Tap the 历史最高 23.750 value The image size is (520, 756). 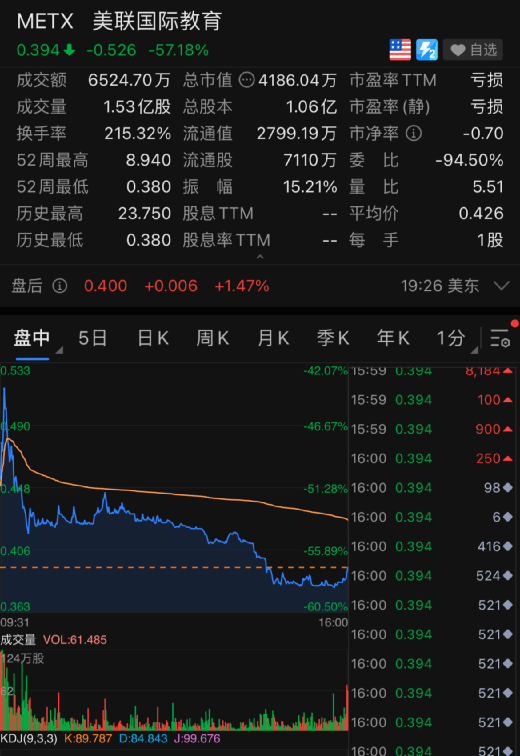(145, 213)
